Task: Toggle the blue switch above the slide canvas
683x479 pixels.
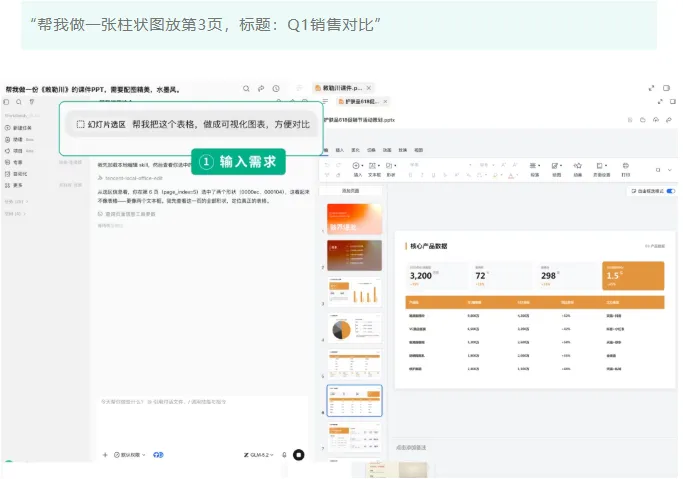Action: click(x=671, y=191)
